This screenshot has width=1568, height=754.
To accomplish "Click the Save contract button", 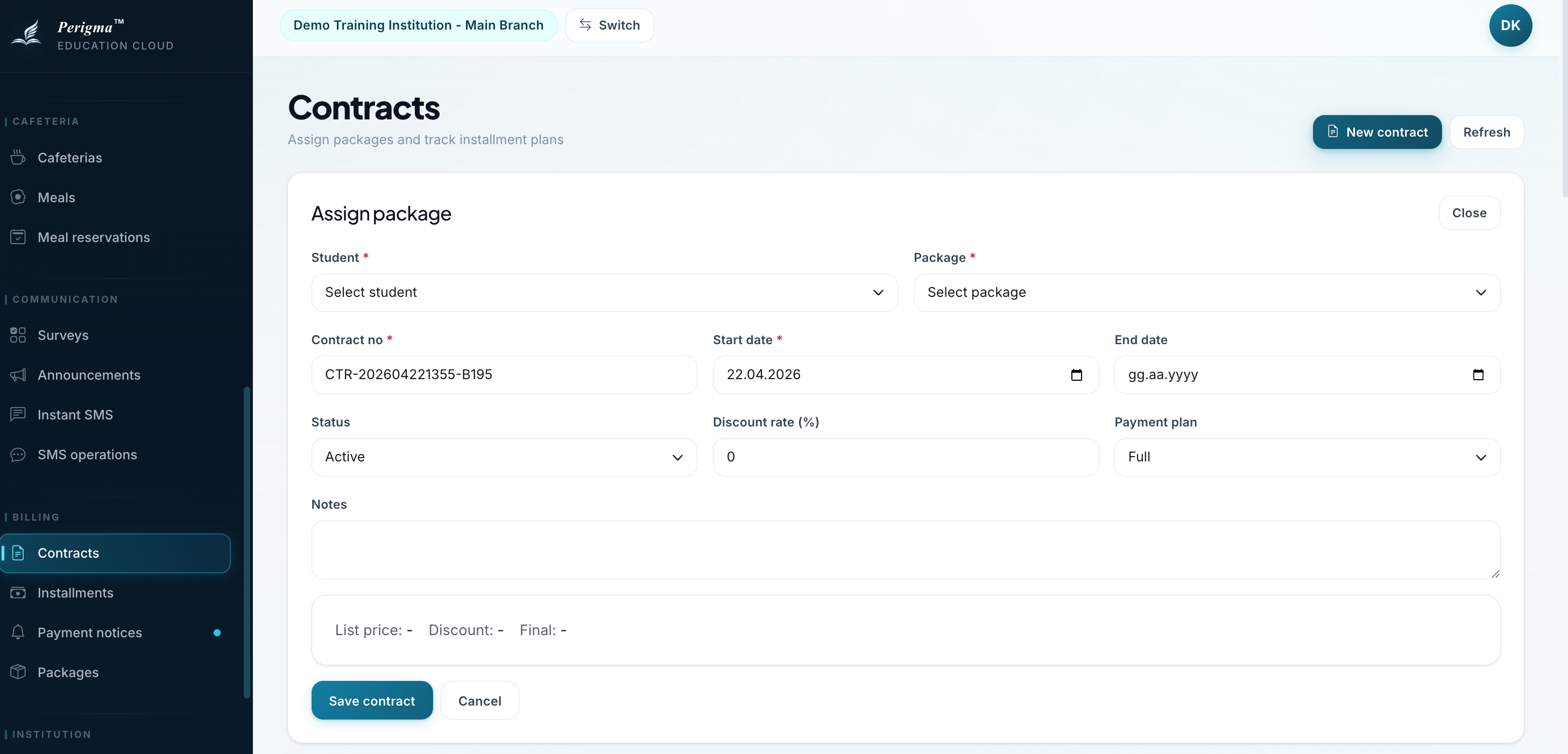I will coord(372,700).
